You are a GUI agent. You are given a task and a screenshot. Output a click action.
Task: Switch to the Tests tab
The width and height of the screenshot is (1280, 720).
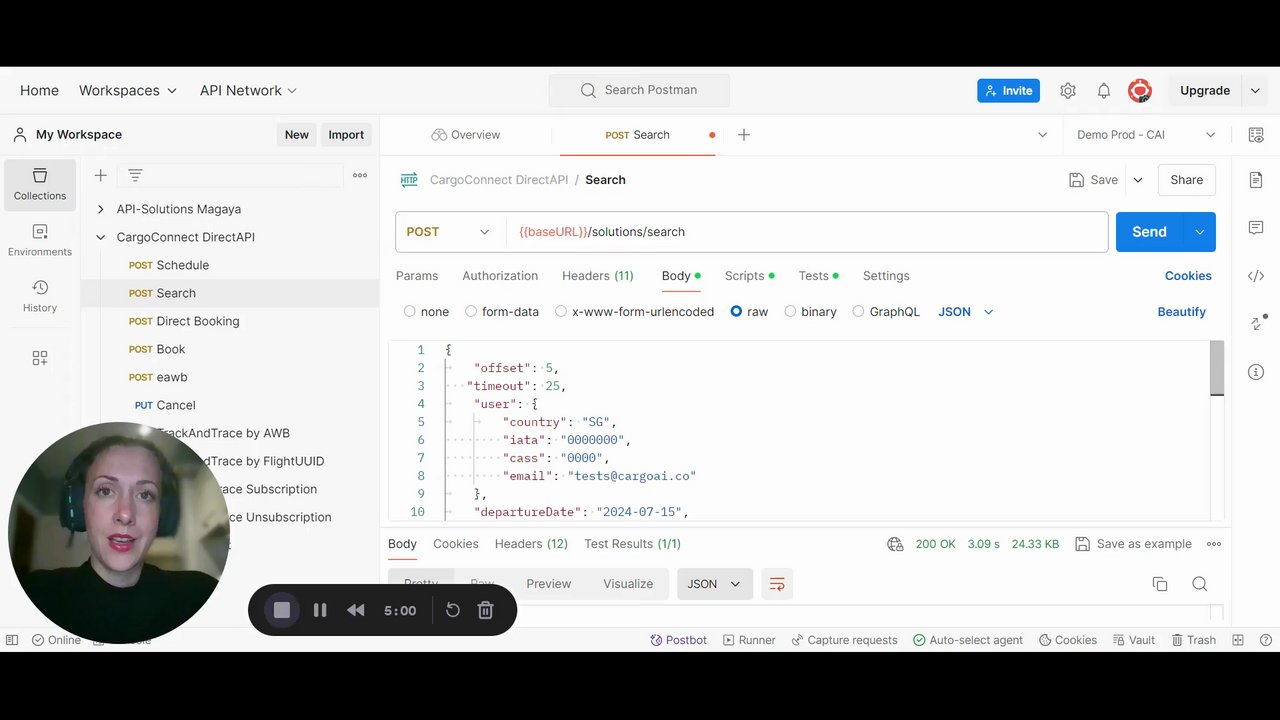click(x=818, y=276)
